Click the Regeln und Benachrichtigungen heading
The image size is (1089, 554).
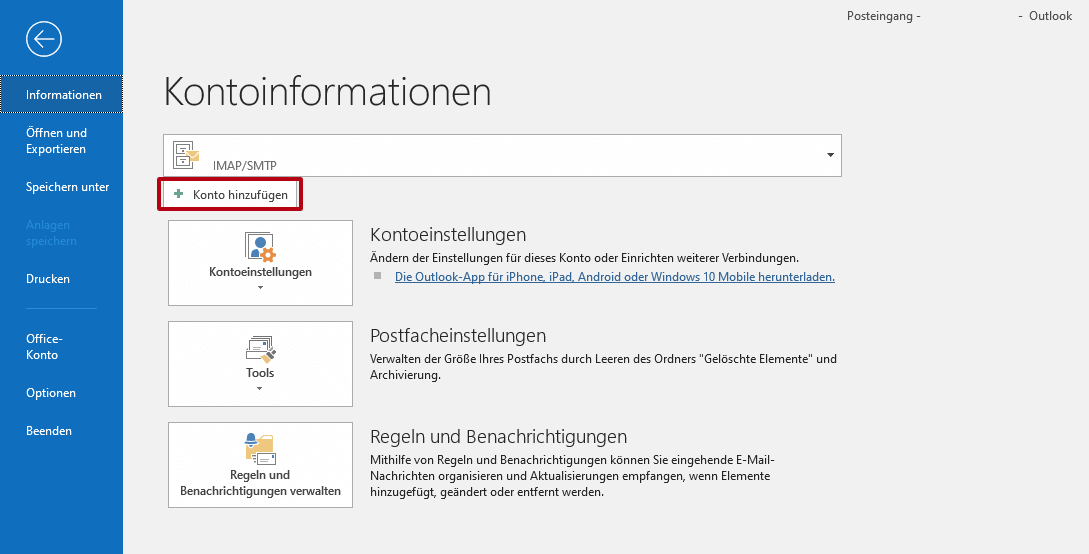[499, 437]
